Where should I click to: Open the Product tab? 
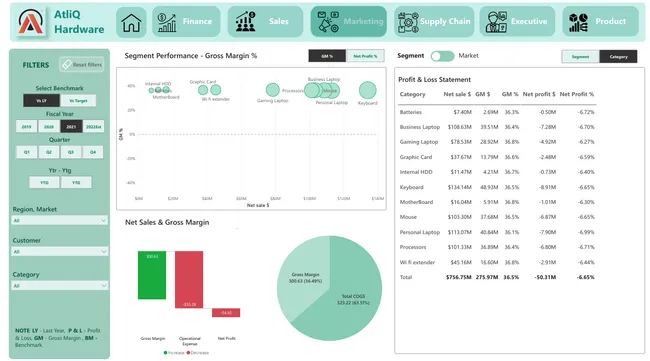(x=600, y=22)
